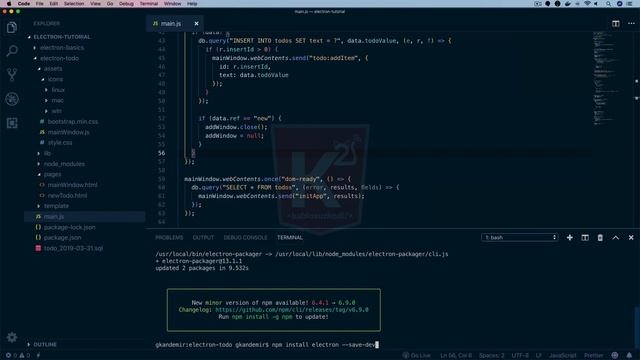The image size is (640, 360).
Task: Click the Go Live status bar button
Action: click(416, 355)
